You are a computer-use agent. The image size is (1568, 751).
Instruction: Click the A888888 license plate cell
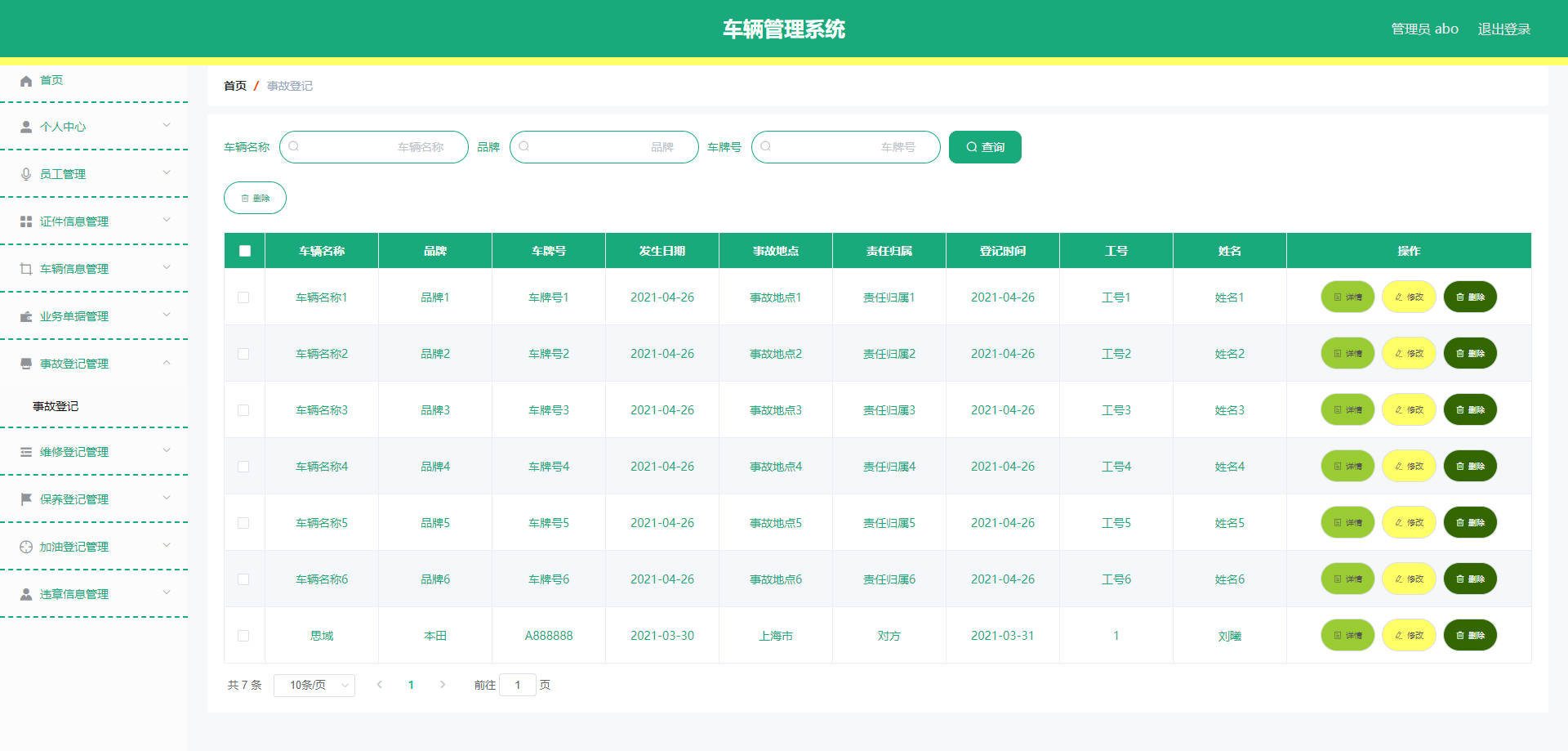[x=549, y=637]
